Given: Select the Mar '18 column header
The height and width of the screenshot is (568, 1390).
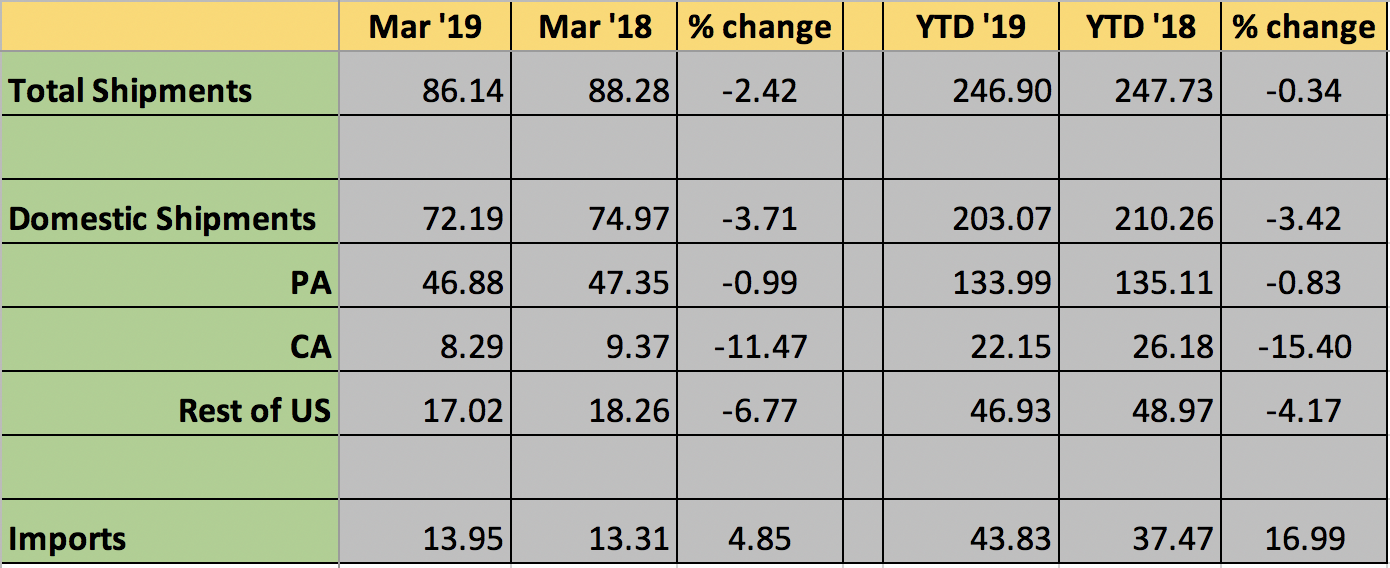Looking at the screenshot, I should click(594, 26).
